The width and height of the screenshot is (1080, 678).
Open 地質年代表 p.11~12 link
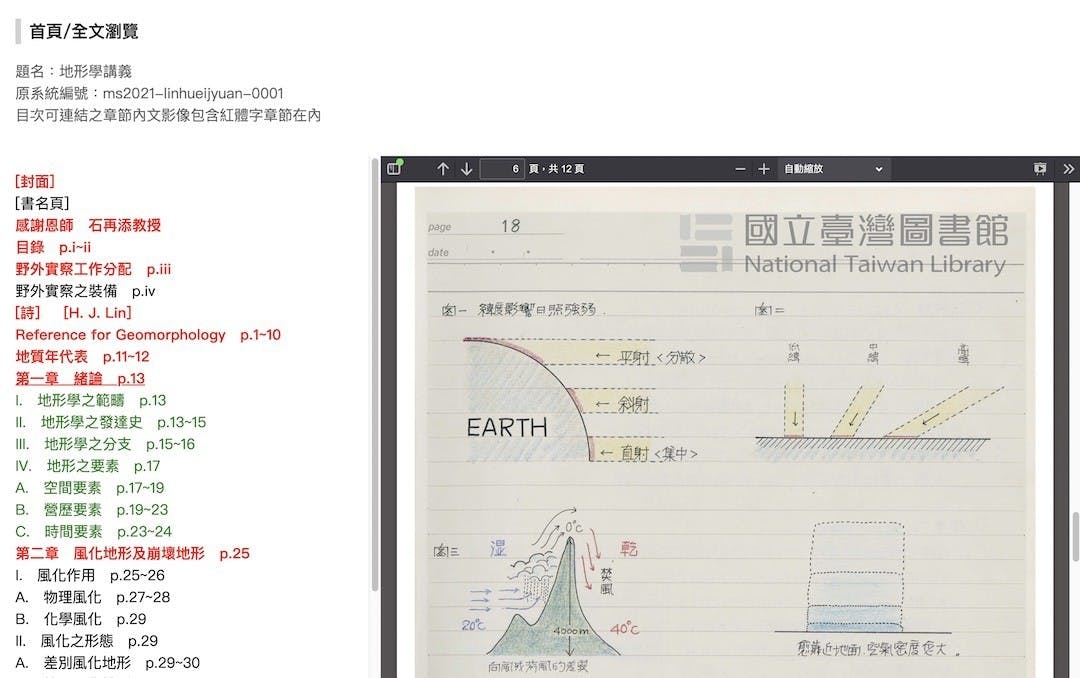coord(82,357)
